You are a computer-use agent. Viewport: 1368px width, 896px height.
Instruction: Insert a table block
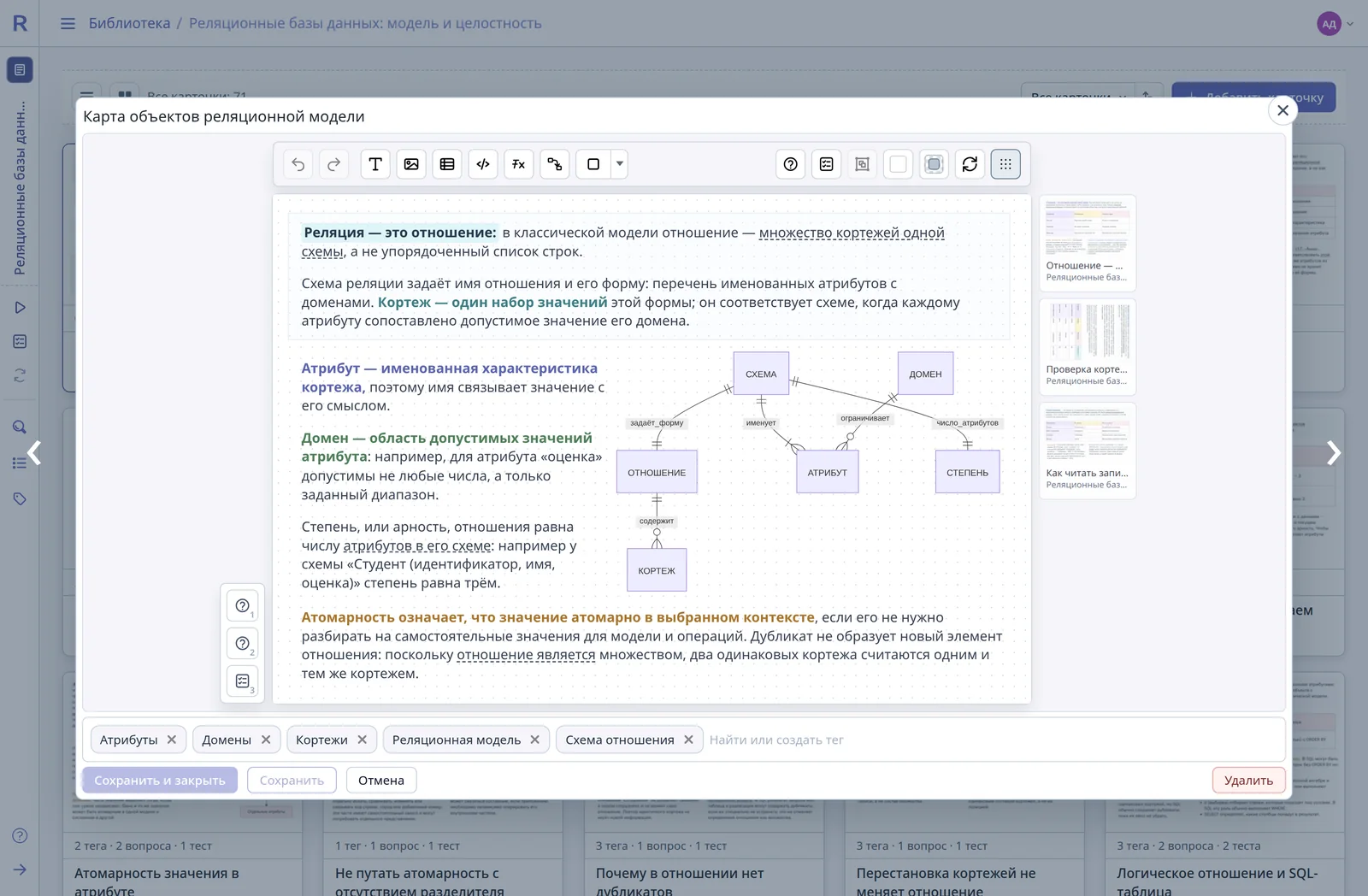[447, 164]
